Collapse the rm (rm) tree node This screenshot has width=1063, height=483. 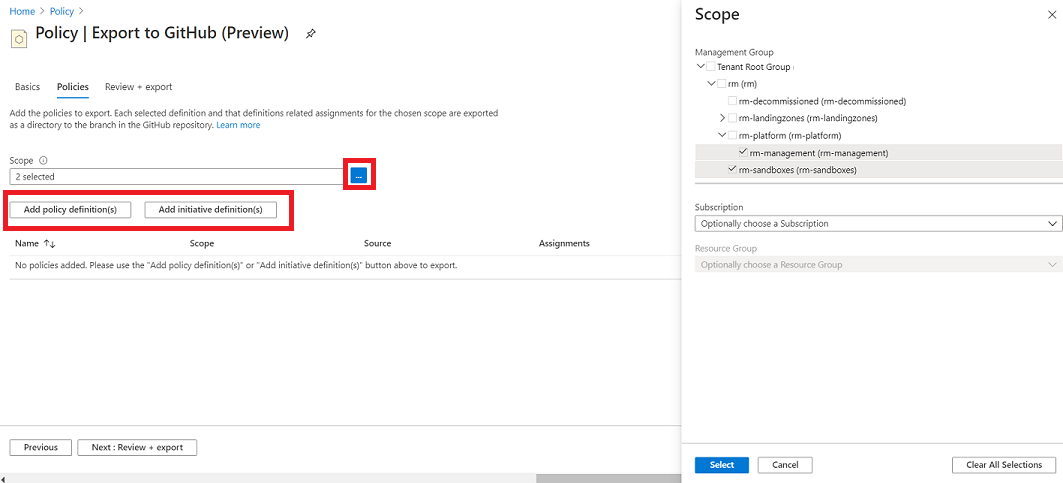pos(711,83)
